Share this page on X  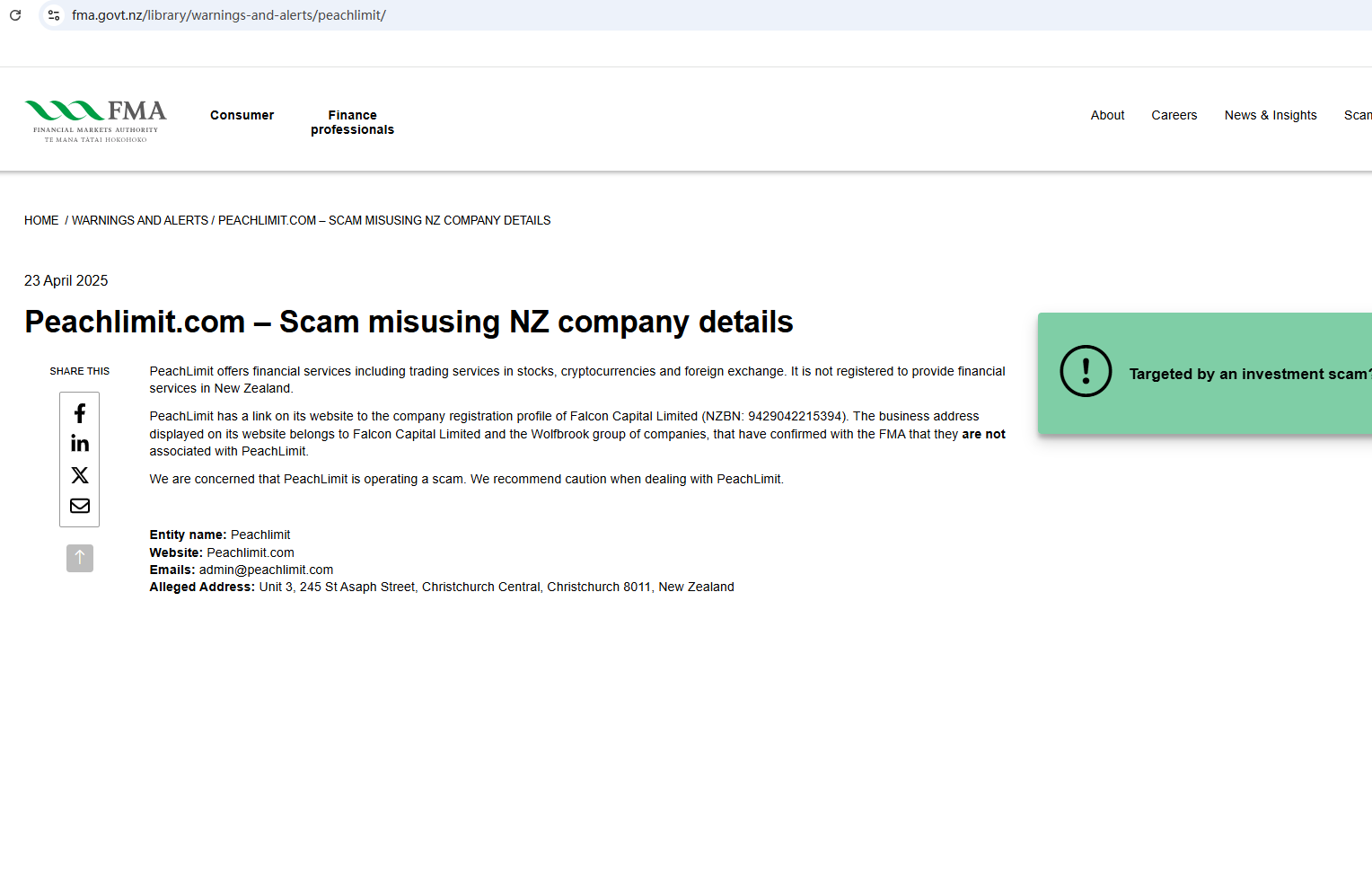pyautogui.click(x=80, y=475)
